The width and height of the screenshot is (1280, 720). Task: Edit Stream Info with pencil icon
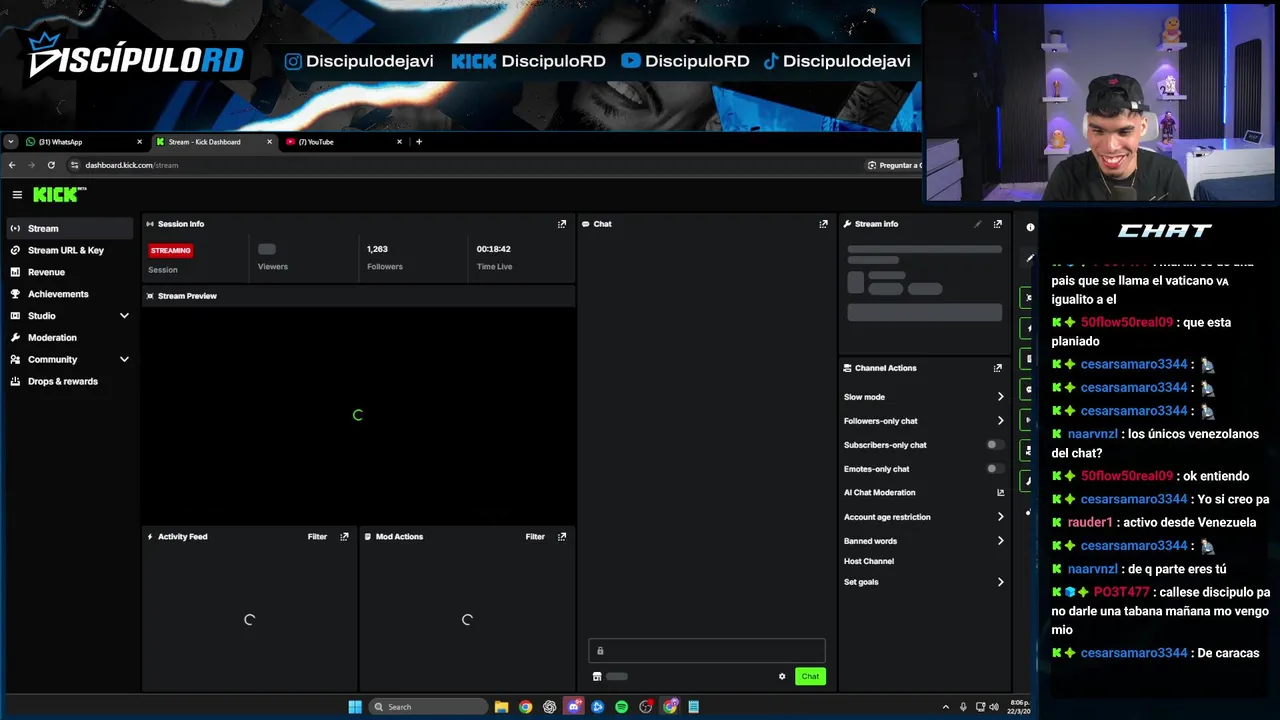978,224
